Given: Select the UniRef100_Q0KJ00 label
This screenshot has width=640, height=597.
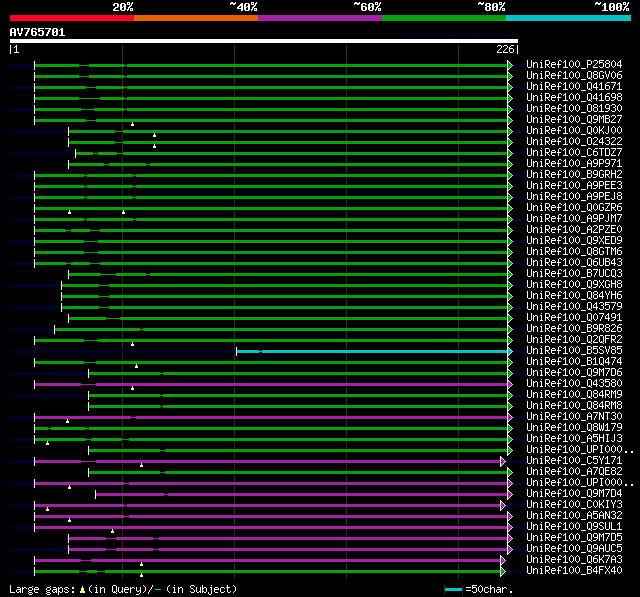Looking at the screenshot, I should coord(574,131).
